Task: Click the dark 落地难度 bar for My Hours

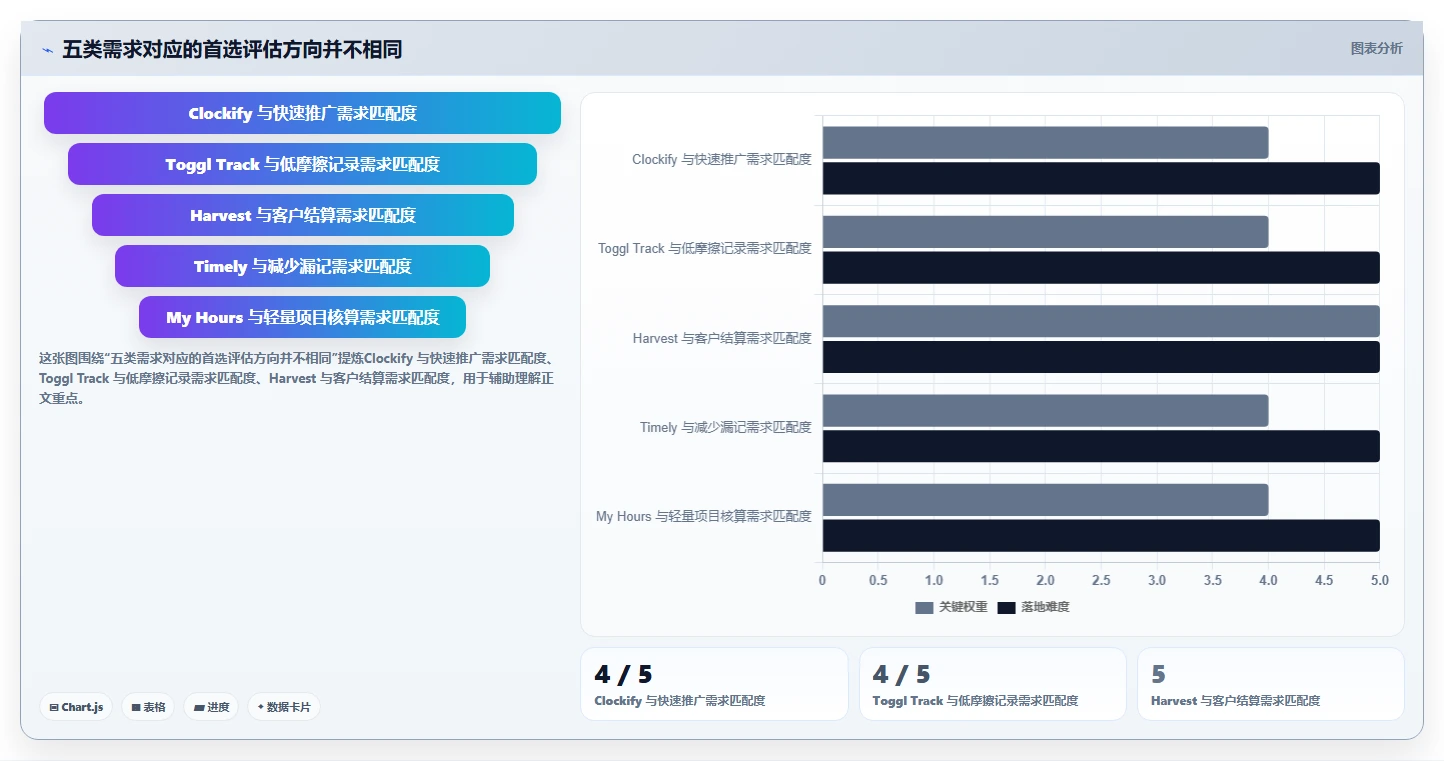Action: tap(1101, 535)
